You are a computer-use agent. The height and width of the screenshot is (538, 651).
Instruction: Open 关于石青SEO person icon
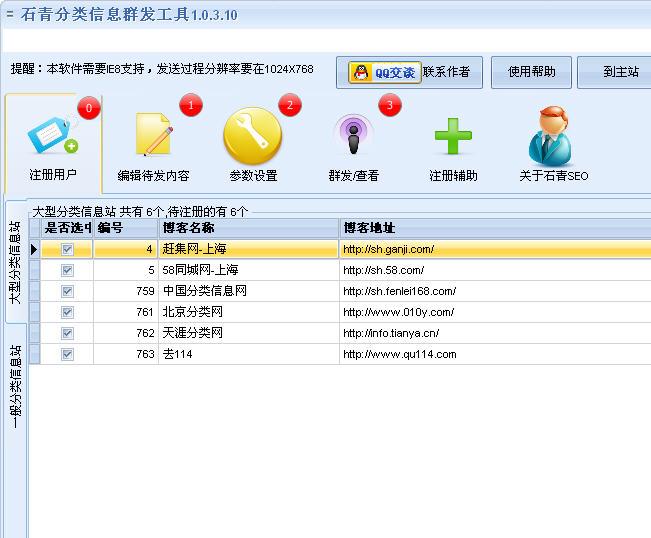[x=550, y=136]
